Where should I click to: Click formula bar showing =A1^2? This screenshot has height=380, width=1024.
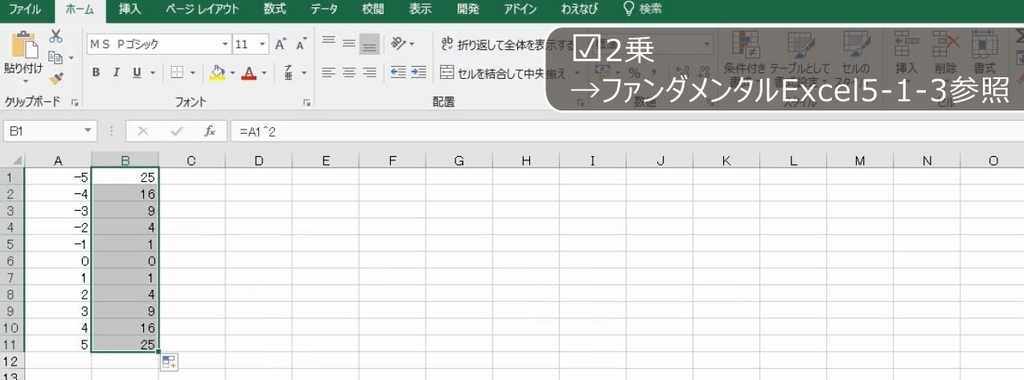pyautogui.click(x=627, y=131)
